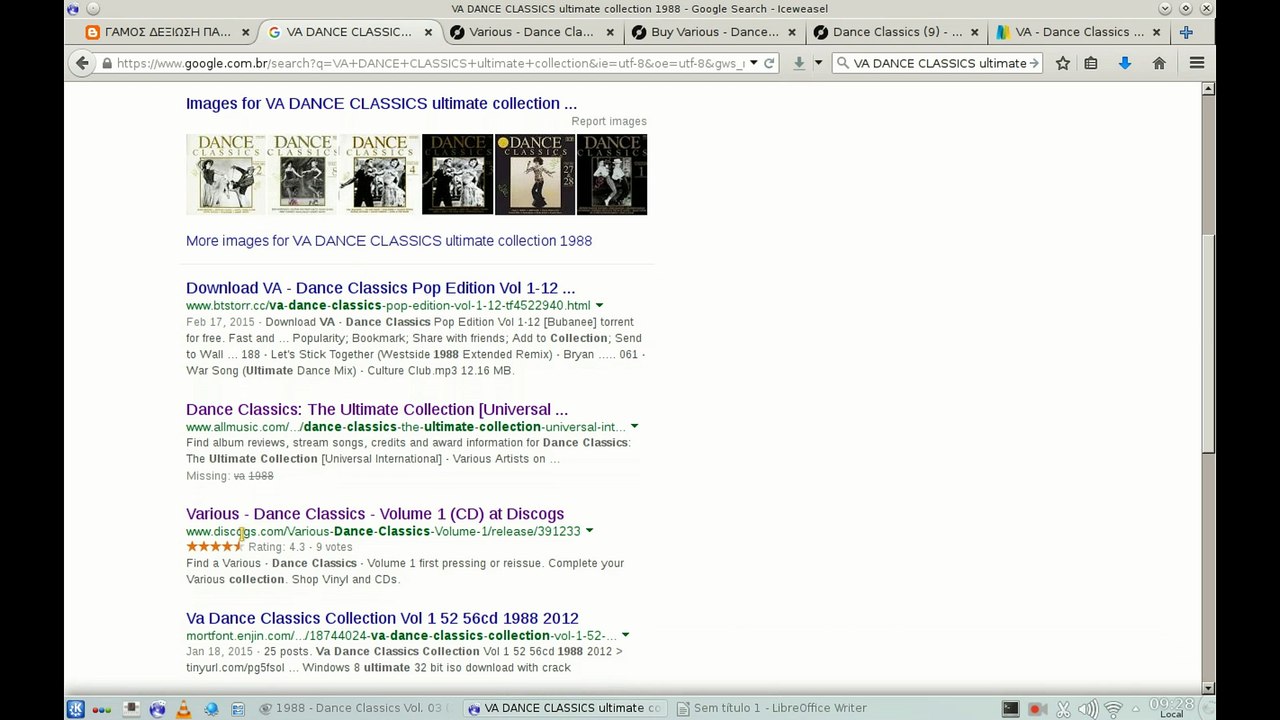Go back using the browser back arrow
Screen dimensions: 1280x720
[82, 63]
